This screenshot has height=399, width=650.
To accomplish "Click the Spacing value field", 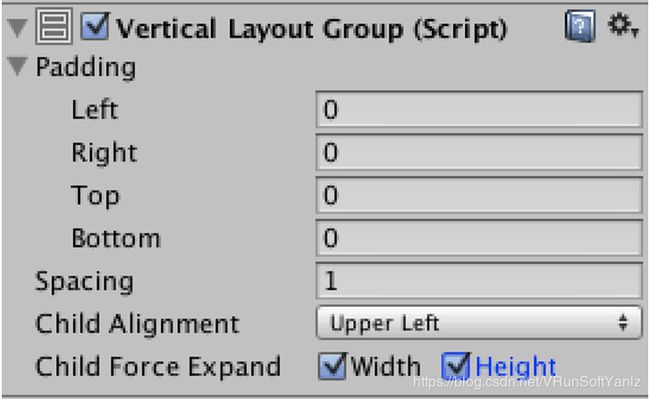I will click(479, 281).
